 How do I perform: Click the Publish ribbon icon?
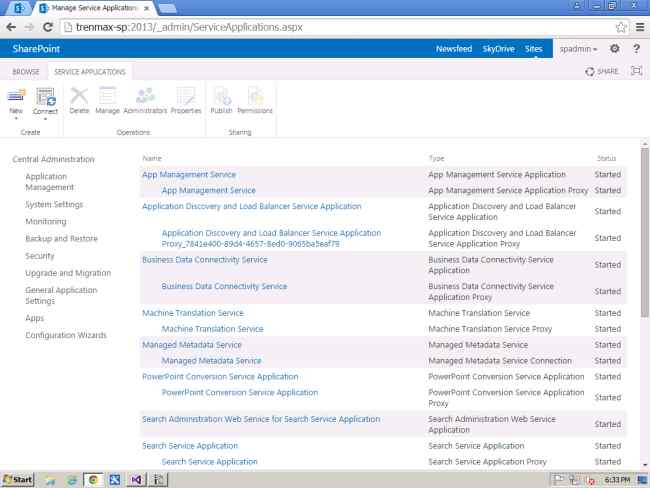click(x=222, y=96)
